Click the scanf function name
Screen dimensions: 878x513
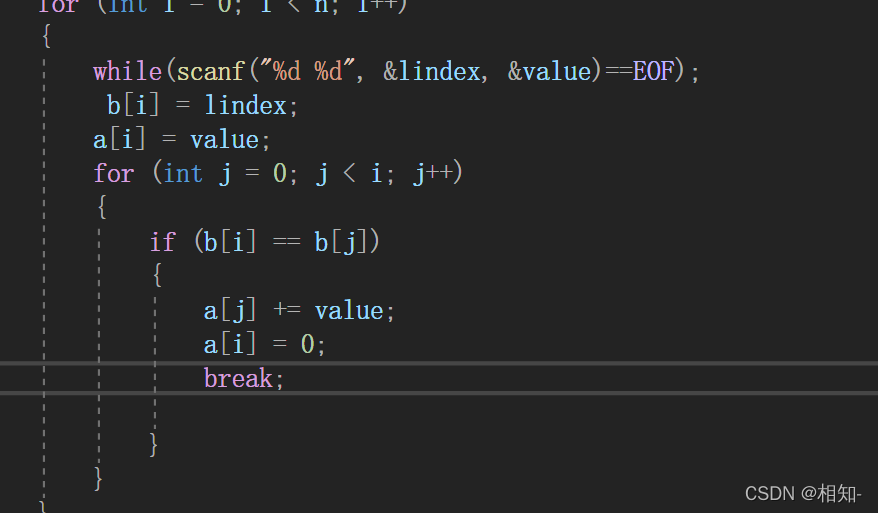[211, 72]
